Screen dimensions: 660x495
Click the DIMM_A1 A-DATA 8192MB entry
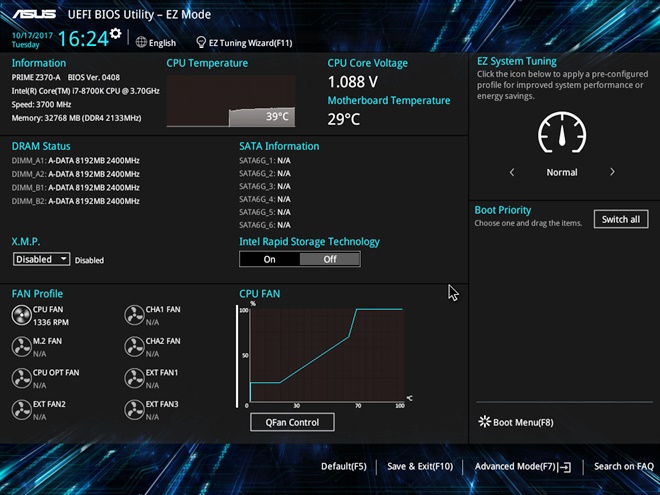tap(76, 160)
